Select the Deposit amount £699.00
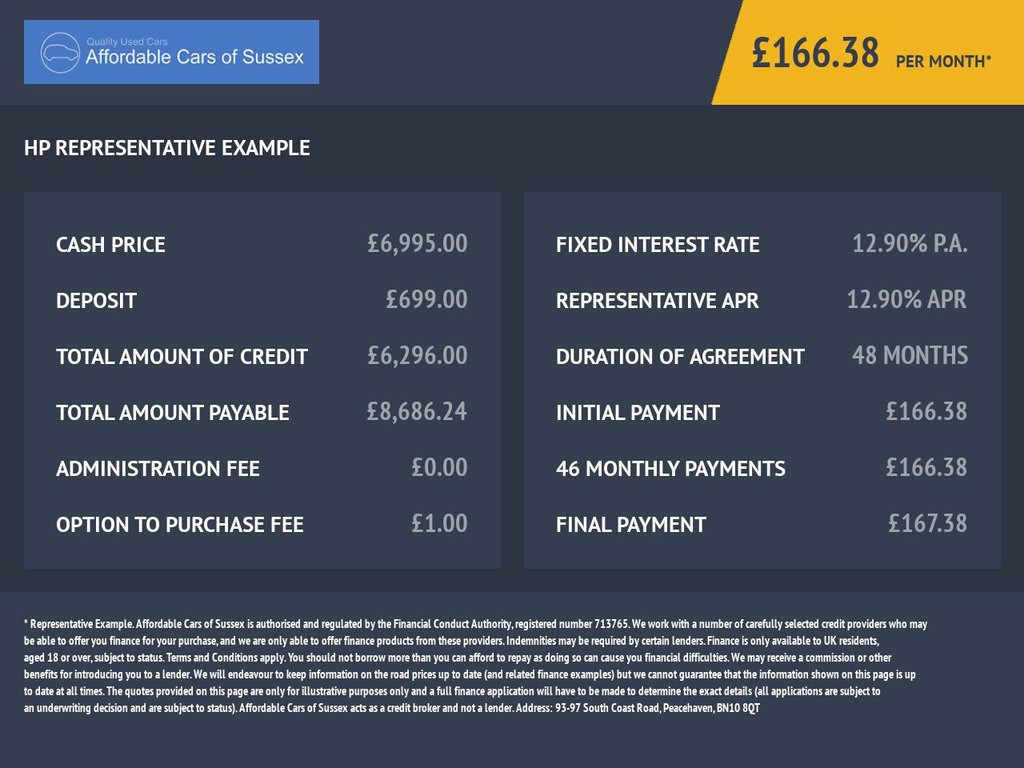1024x768 pixels. coord(426,299)
